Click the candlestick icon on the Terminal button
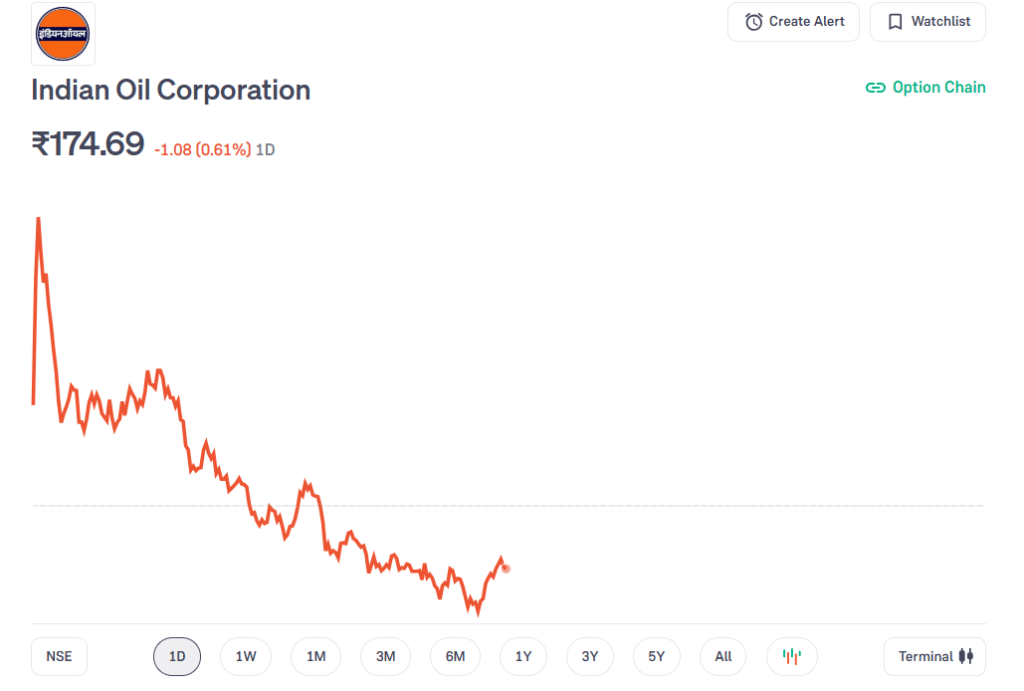This screenshot has height=691, width=1024. (x=965, y=656)
